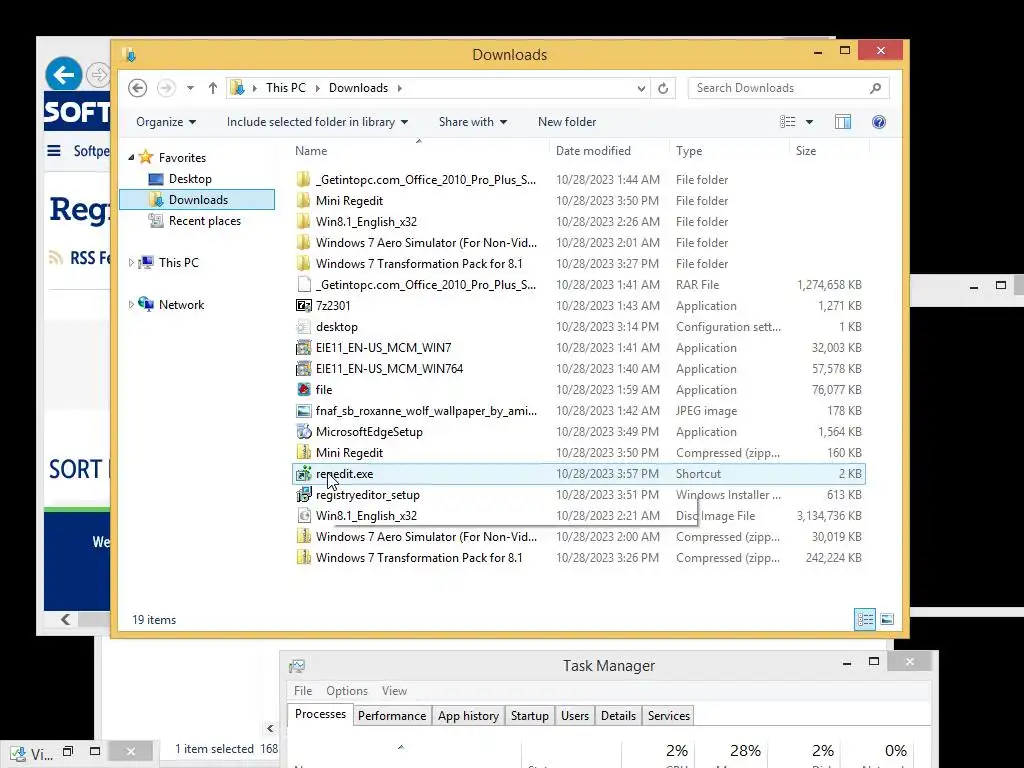The image size is (1024, 768).
Task: Go forward using Explorer's forward arrow
Action: [x=166, y=88]
